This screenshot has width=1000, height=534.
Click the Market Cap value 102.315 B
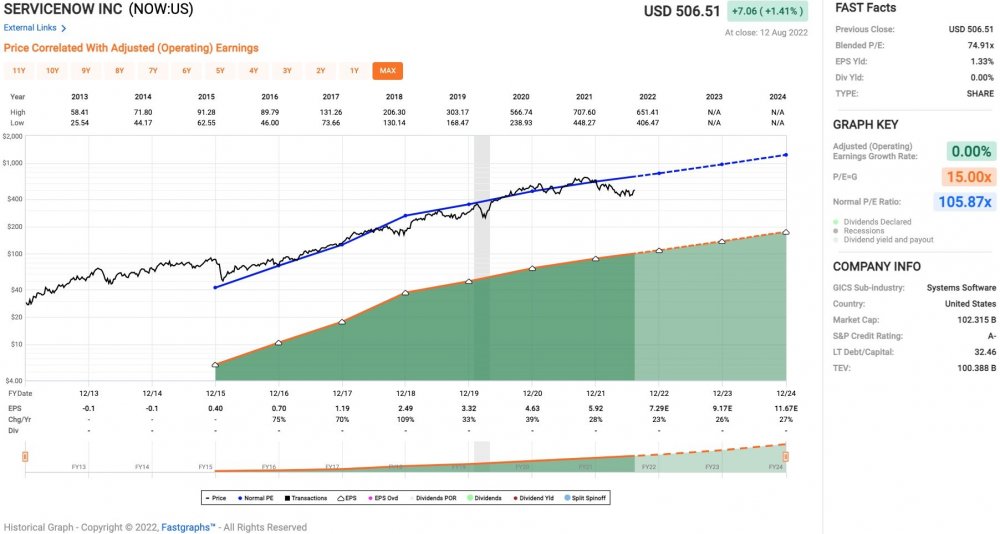[x=976, y=320]
